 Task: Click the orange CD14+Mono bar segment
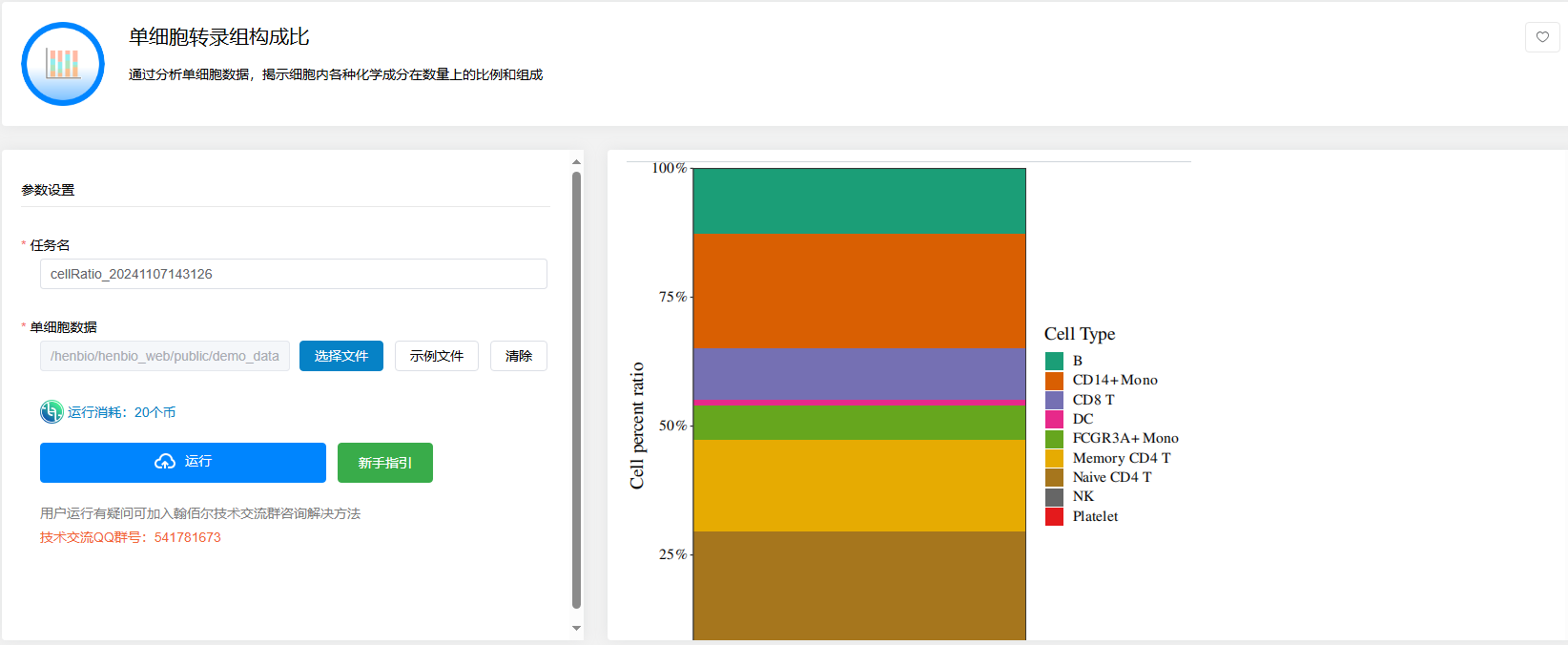coord(859,292)
